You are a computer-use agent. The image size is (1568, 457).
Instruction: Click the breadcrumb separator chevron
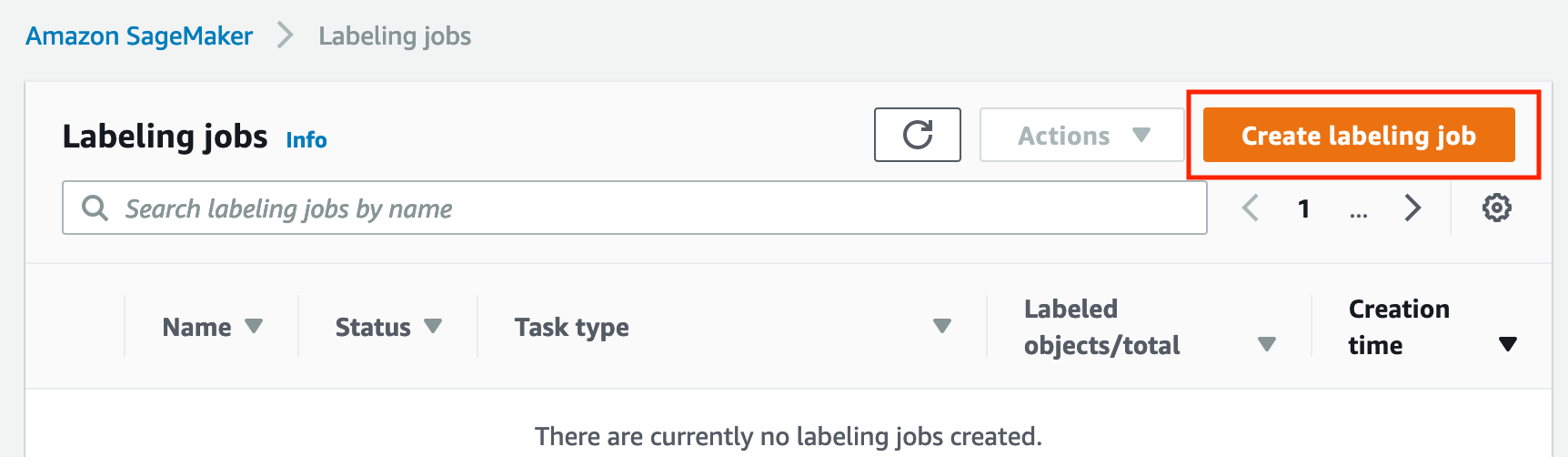tap(286, 36)
